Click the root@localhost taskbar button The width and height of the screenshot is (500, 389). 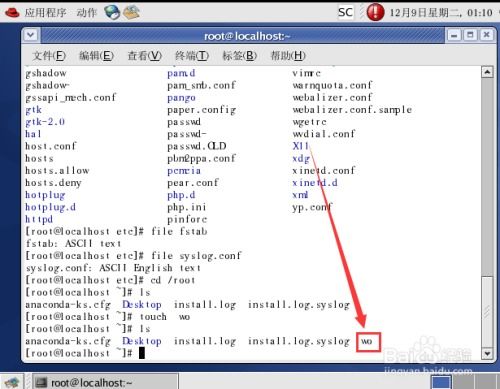point(104,383)
